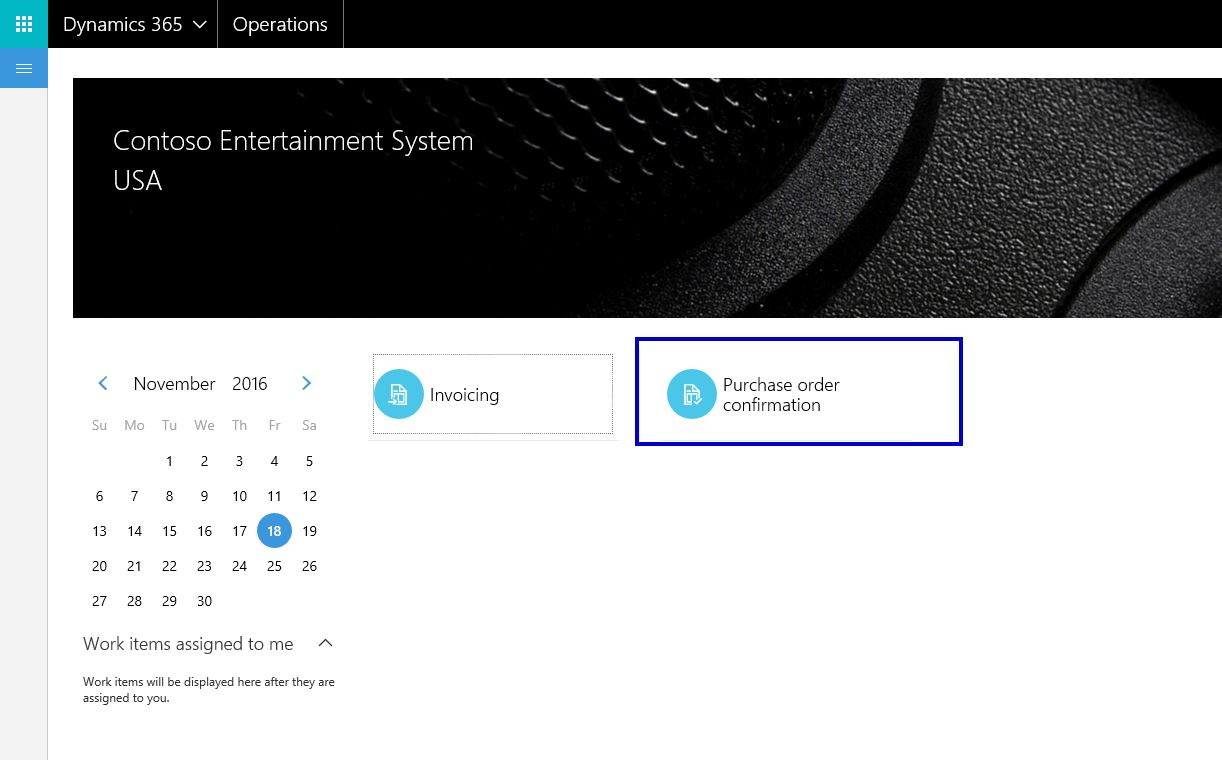Select the year 2016 in the calendar header
Viewport: 1222px width, 760px height.
[x=250, y=383]
